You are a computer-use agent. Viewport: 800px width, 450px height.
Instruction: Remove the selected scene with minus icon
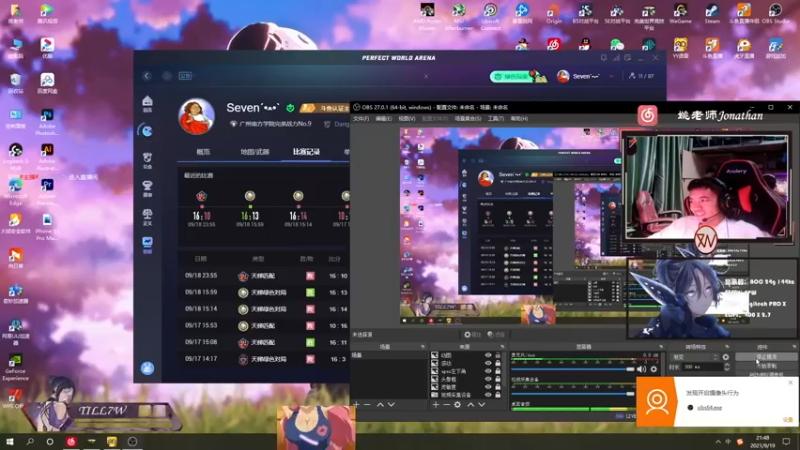pos(367,405)
